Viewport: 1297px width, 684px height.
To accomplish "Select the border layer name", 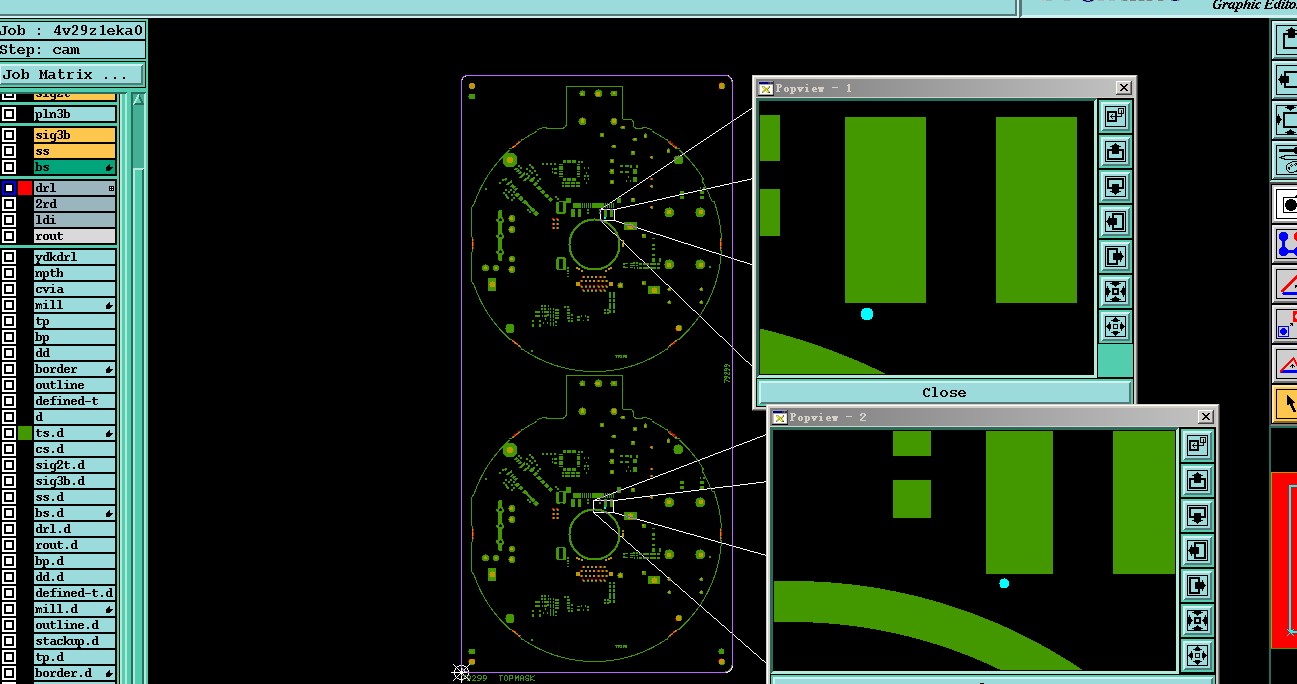I will 75,369.
